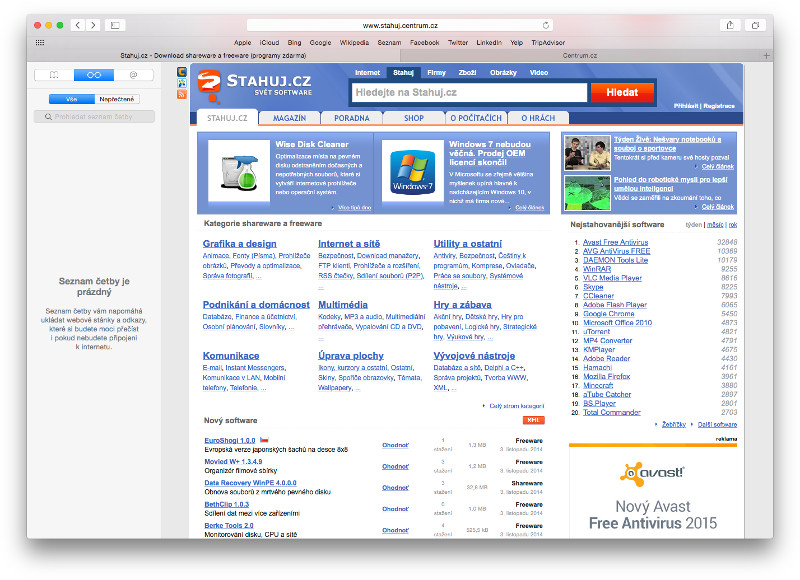Select Firmy search category
Viewport: 800px width, 580px height.
436,72
